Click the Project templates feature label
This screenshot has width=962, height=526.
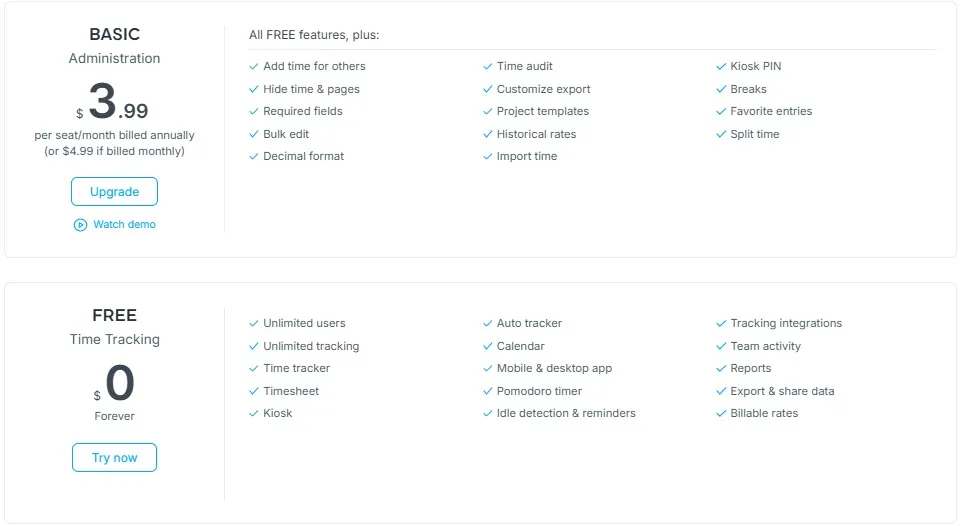[543, 111]
